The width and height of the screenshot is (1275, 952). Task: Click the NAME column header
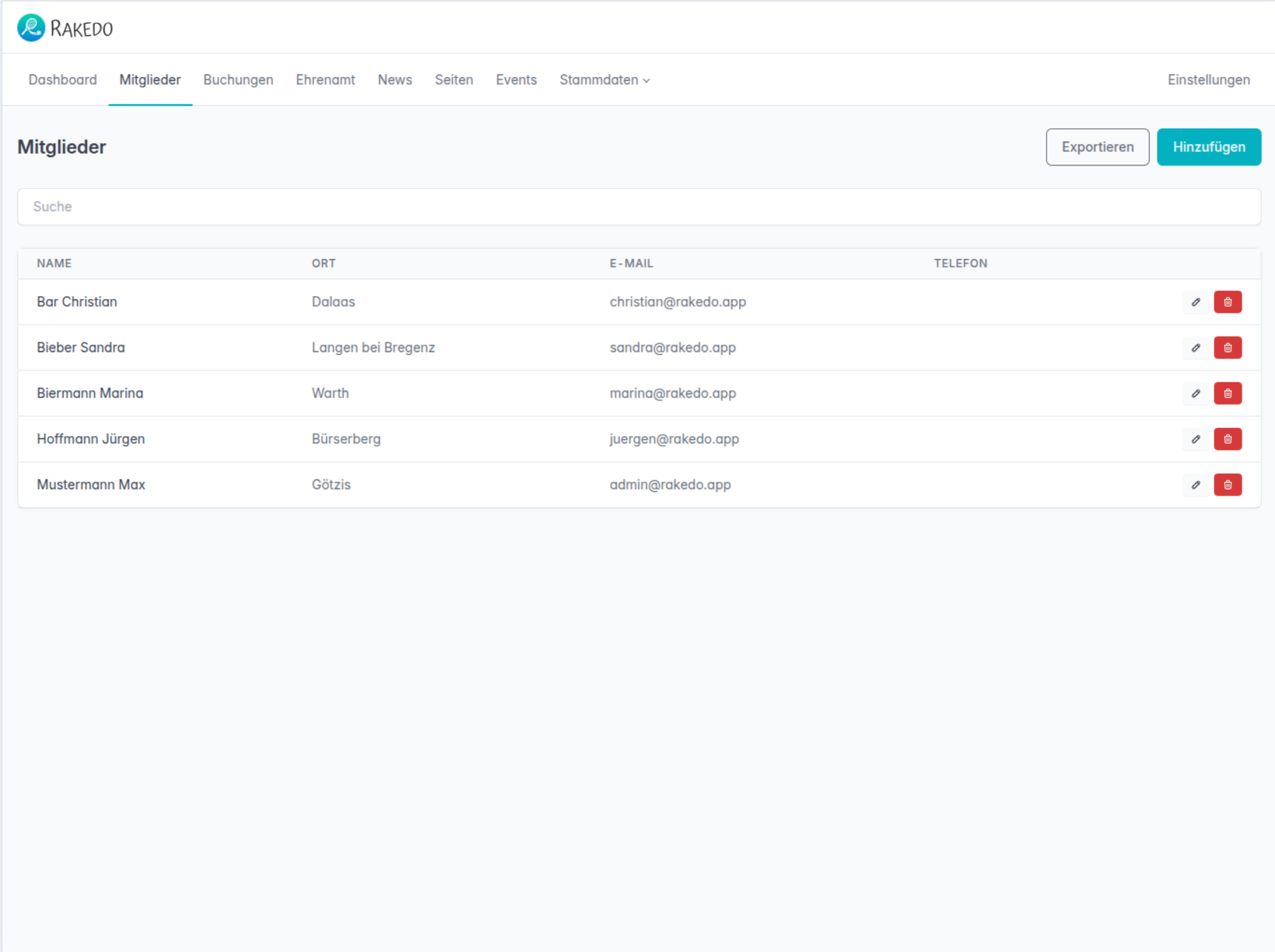click(x=54, y=264)
